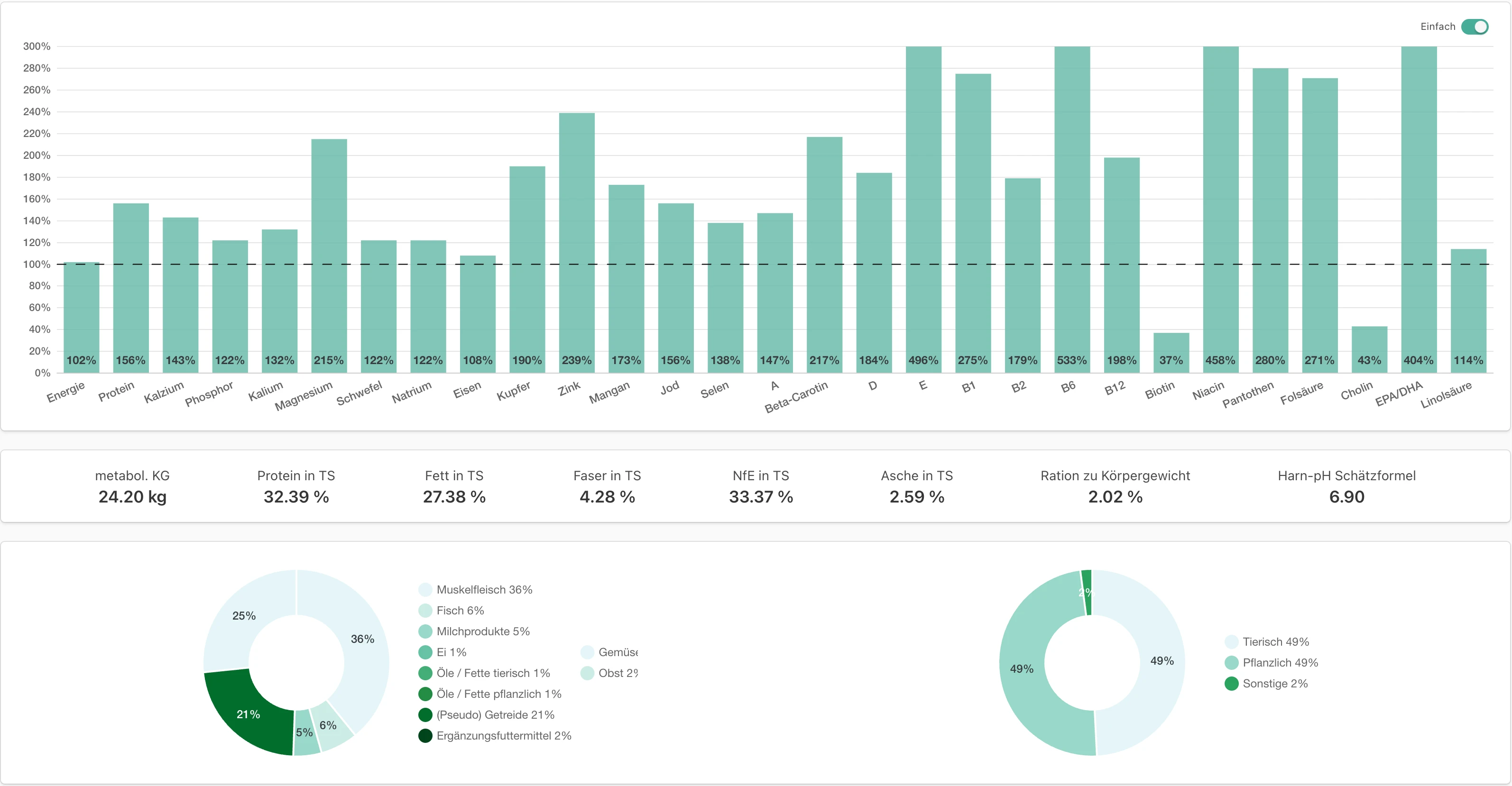The image size is (1512, 786).
Task: Select the Zink 239% bar
Action: [576, 243]
